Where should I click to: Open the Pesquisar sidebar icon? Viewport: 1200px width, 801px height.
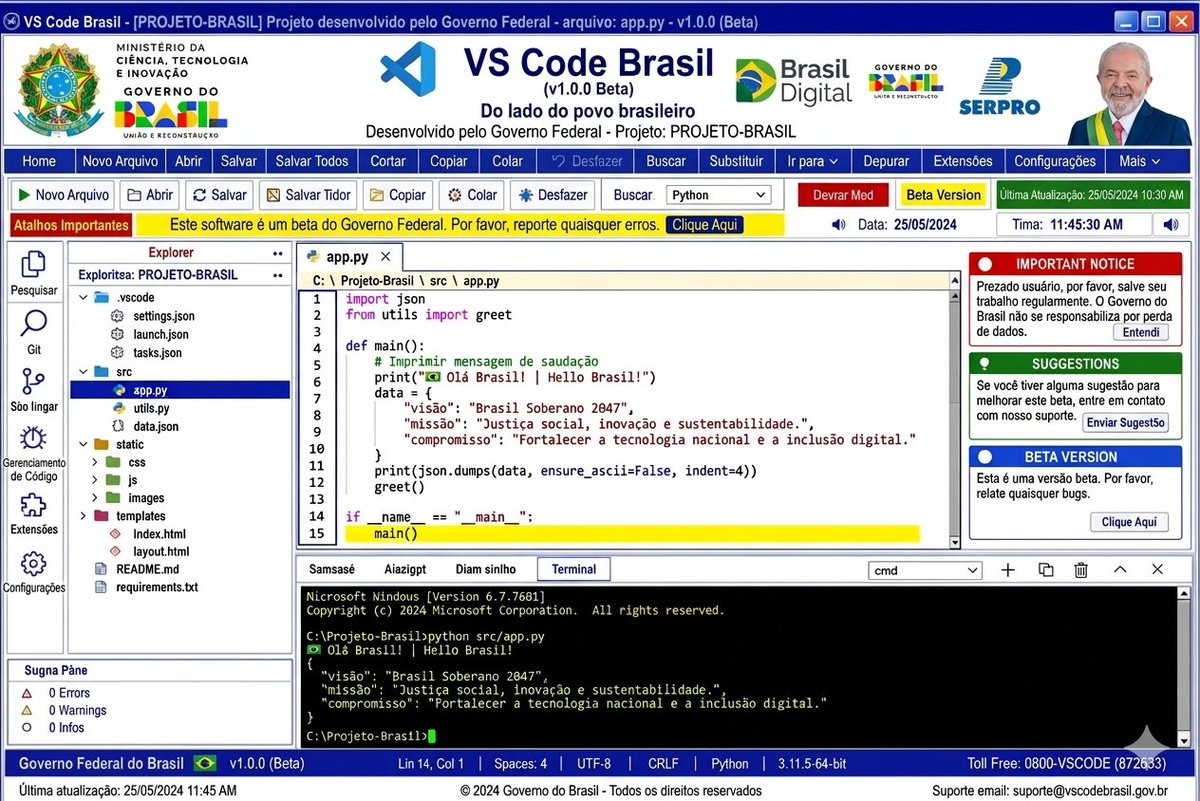(x=34, y=264)
